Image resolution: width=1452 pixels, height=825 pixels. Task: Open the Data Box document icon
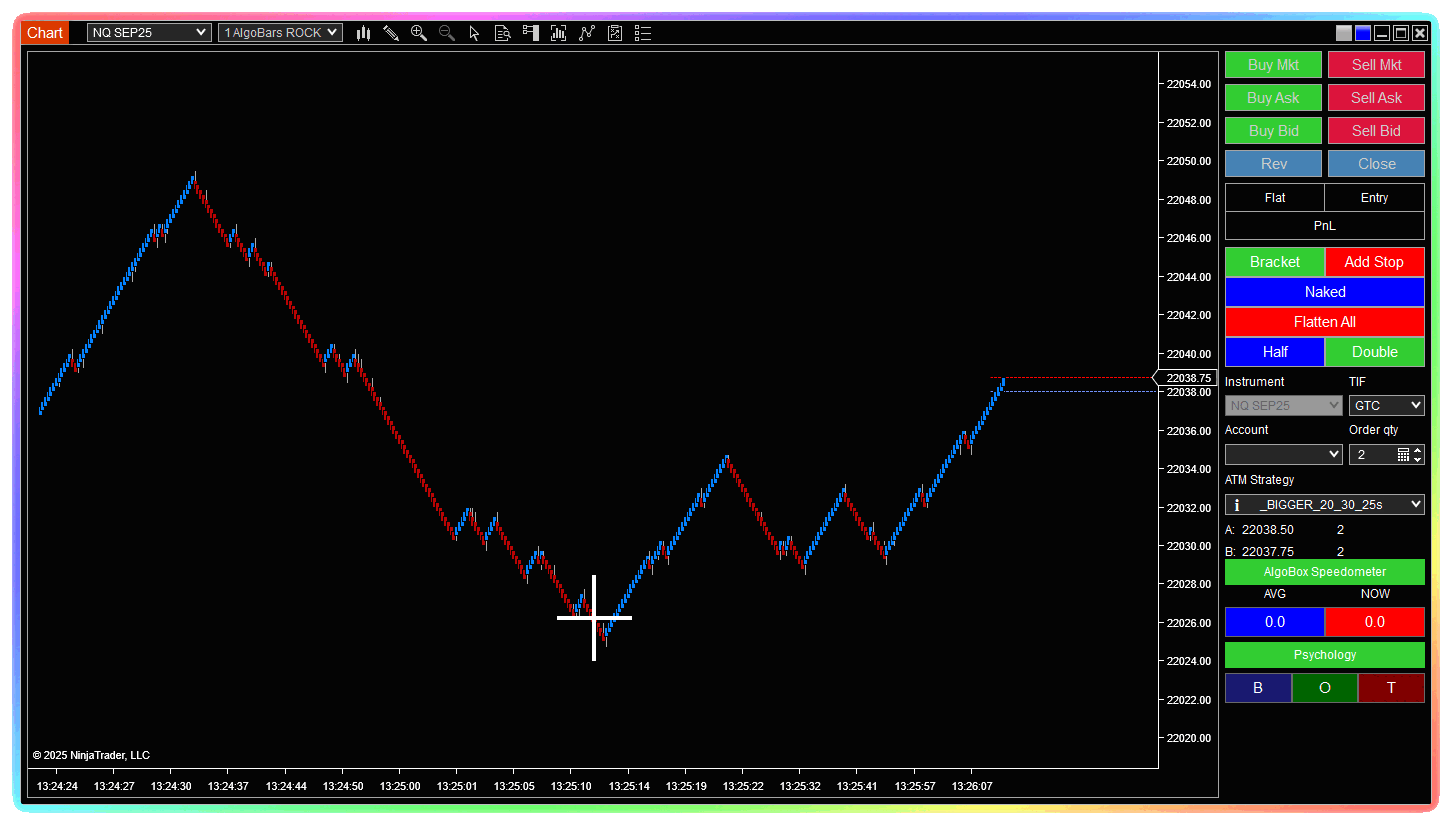(x=503, y=33)
